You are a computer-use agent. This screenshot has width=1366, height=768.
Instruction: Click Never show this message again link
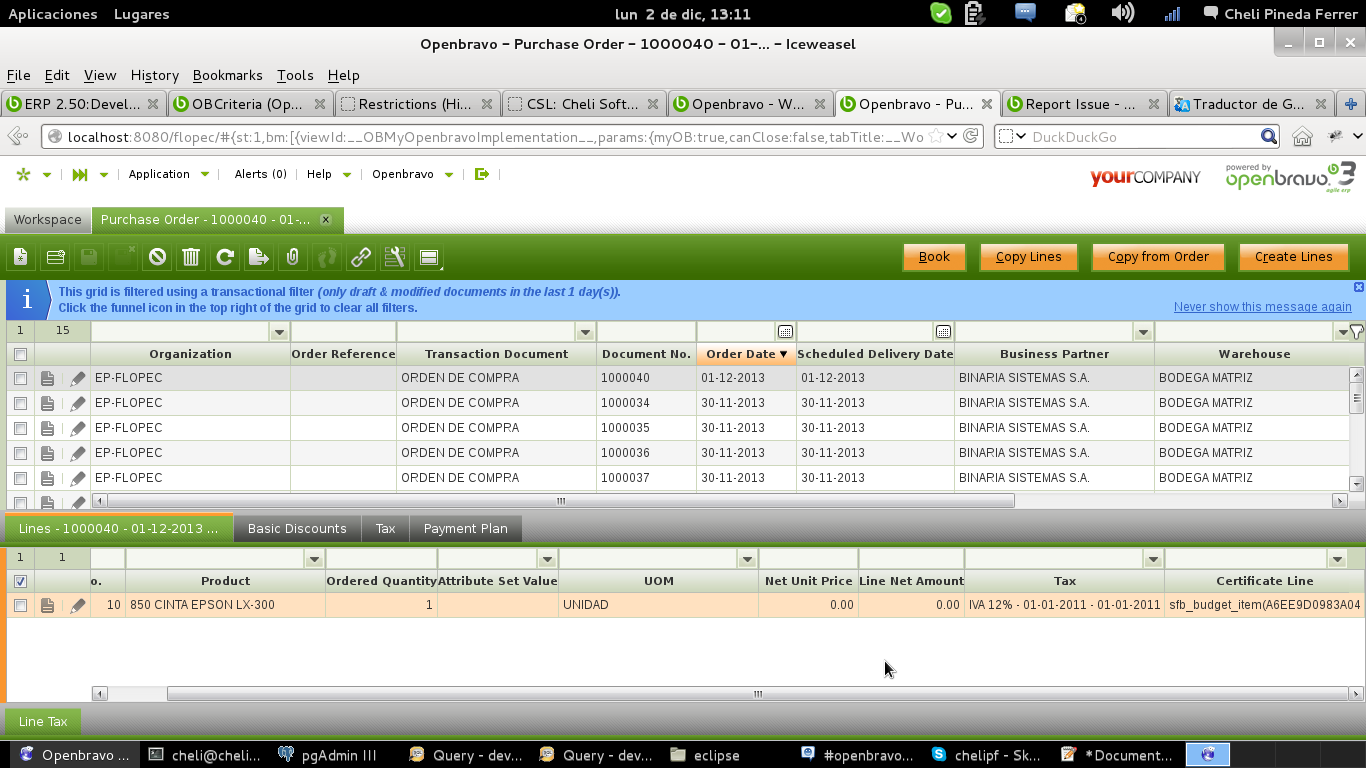pyautogui.click(x=1262, y=307)
